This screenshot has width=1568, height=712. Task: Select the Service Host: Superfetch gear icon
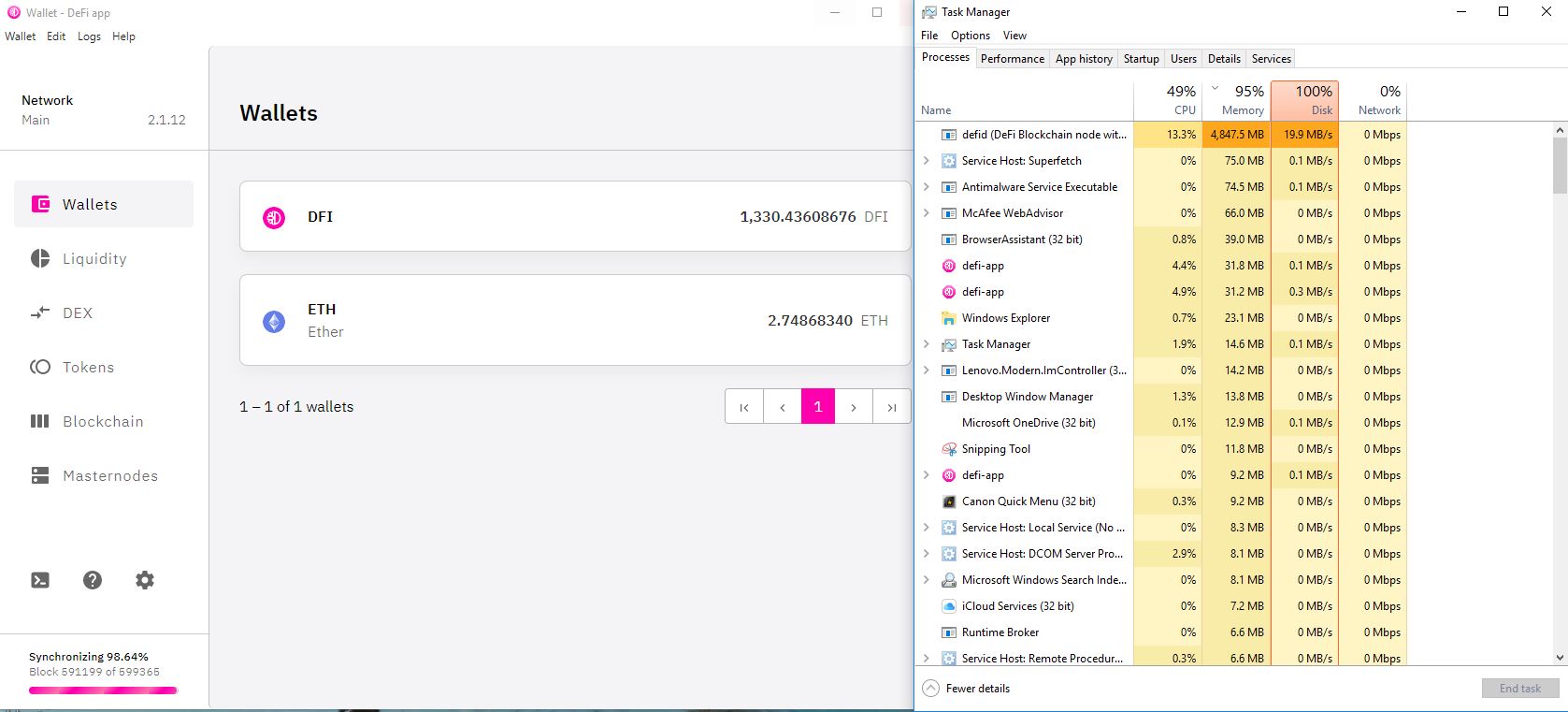click(949, 161)
